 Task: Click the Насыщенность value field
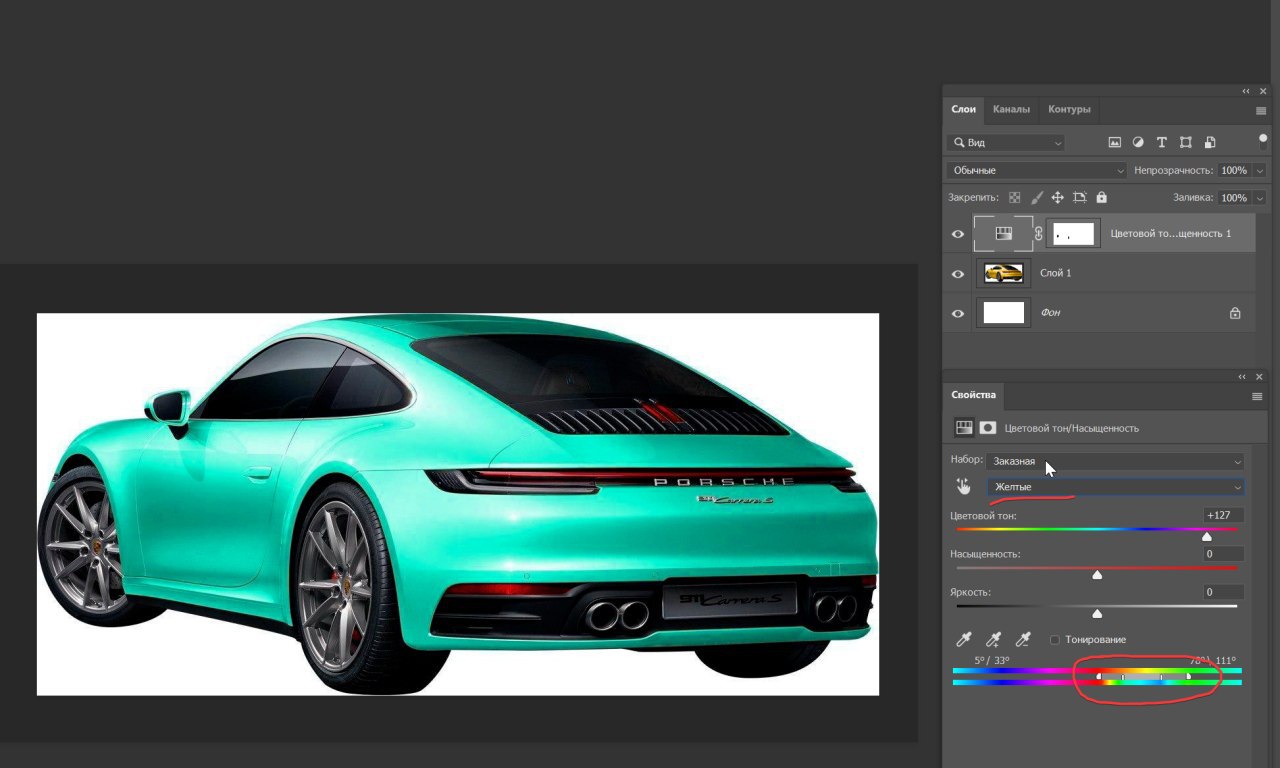1224,554
